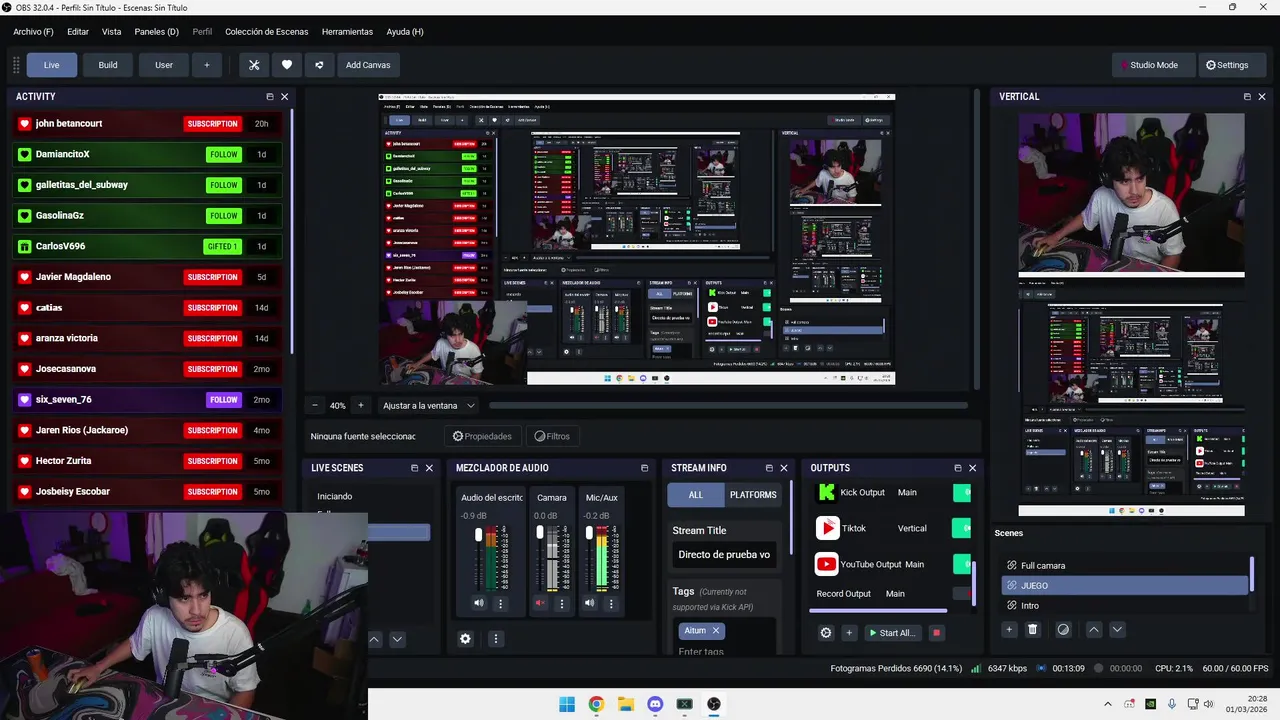
Task: Zoom in preview with the plus beside 40%
Action: (x=361, y=406)
